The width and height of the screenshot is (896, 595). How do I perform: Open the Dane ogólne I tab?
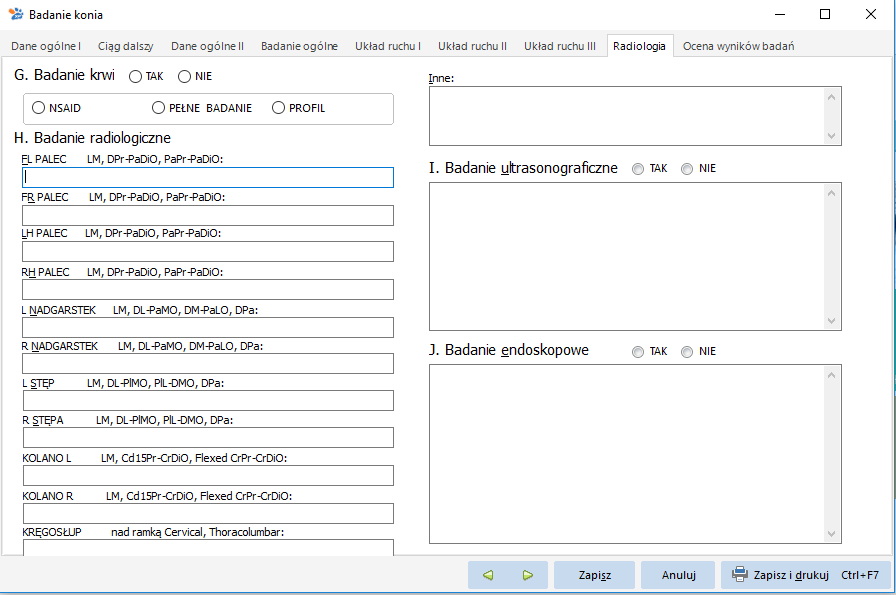(46, 46)
